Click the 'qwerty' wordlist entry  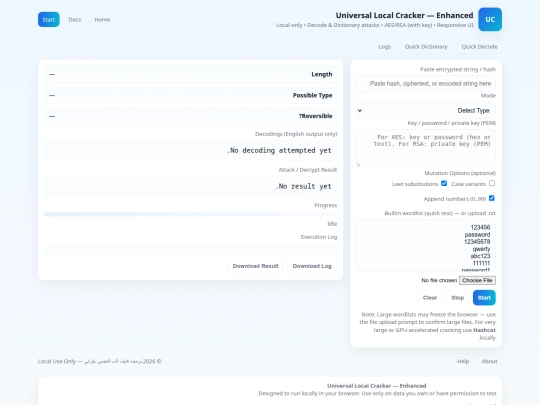(x=481, y=249)
